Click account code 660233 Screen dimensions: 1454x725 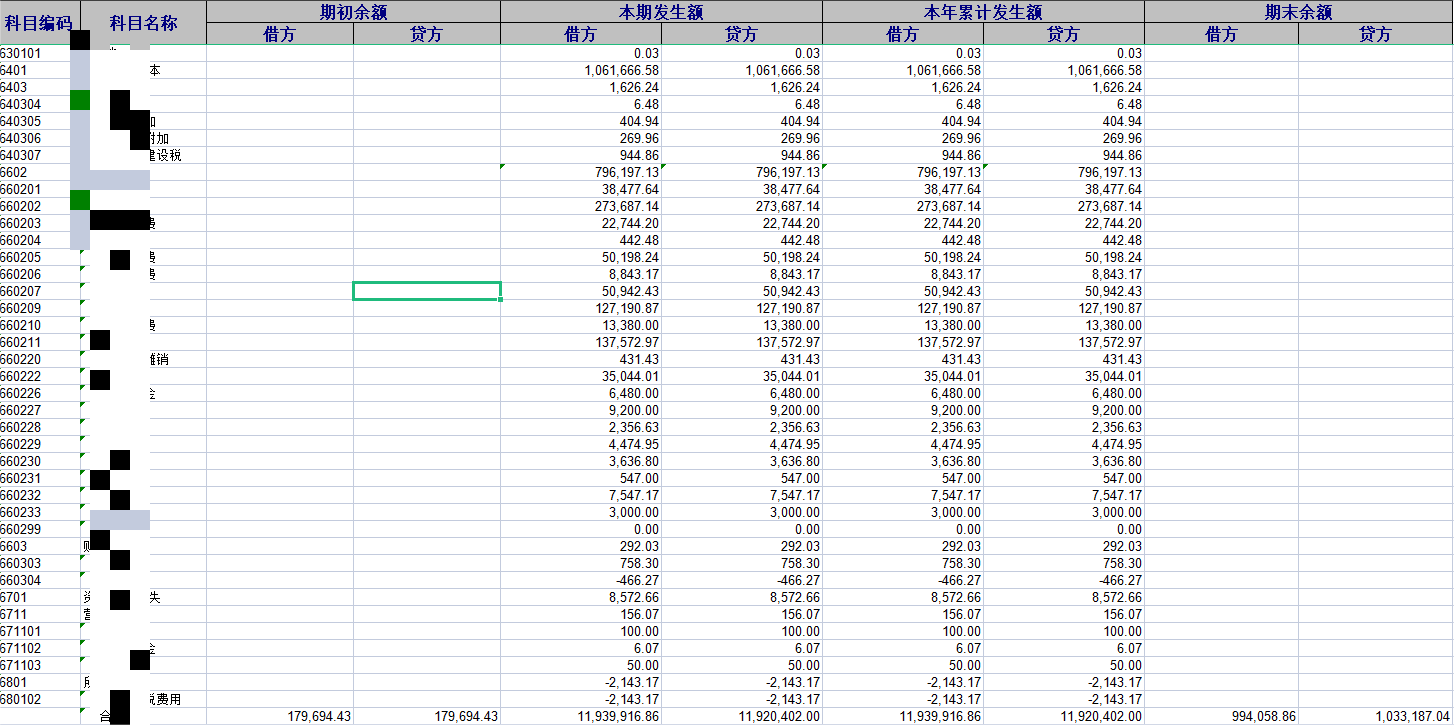pos(21,512)
